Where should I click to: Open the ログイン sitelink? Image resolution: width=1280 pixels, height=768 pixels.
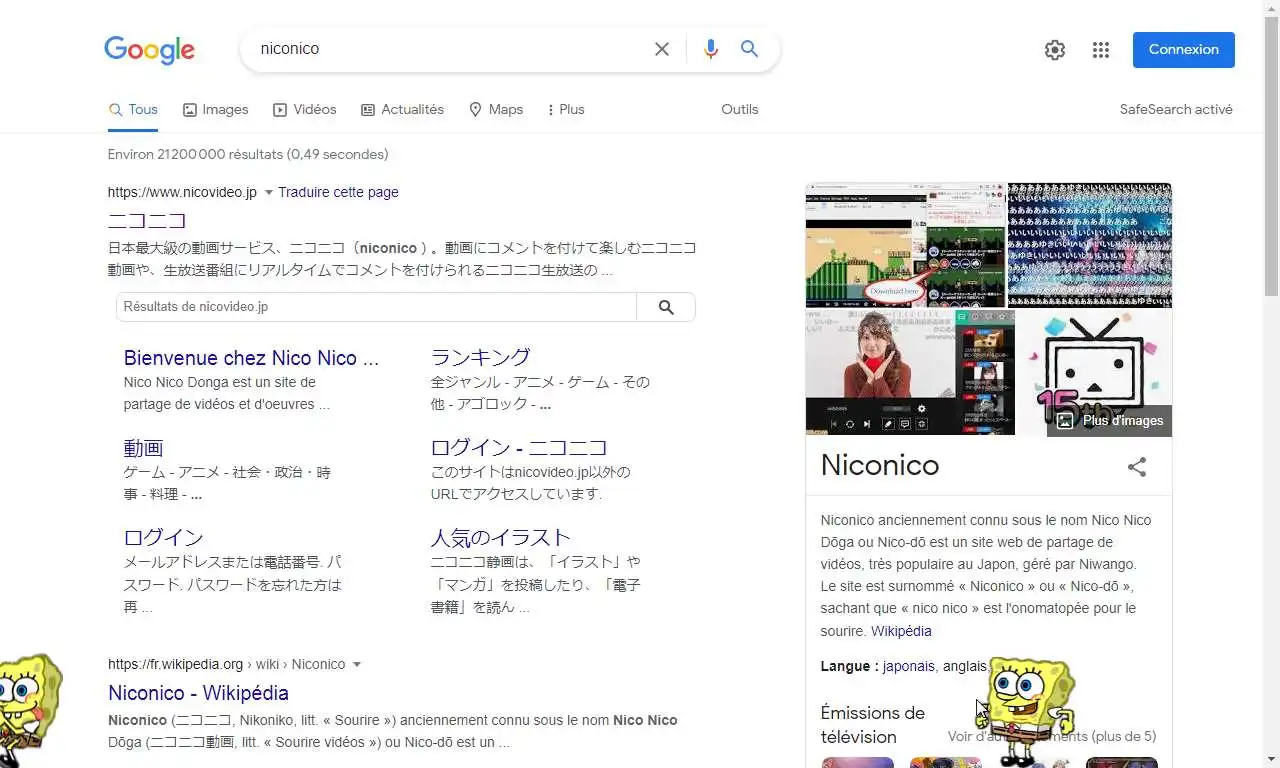coord(163,538)
